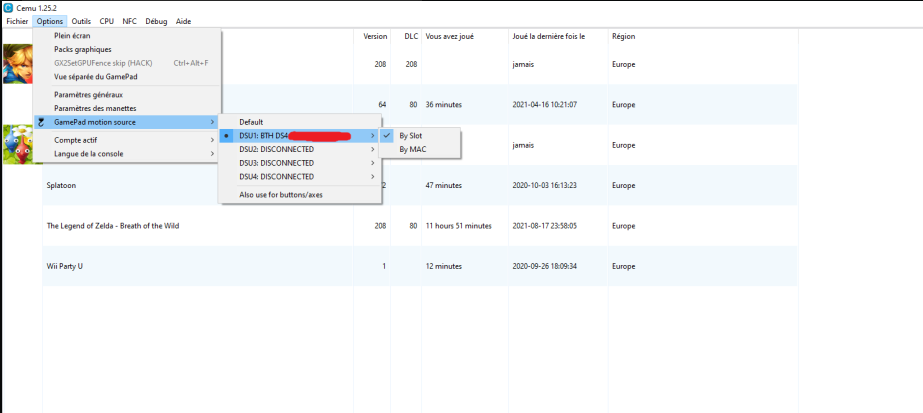This screenshot has height=413, width=923.
Task: Select The Legend of Zelda - Breath of the Wild row
Action: coord(112,226)
